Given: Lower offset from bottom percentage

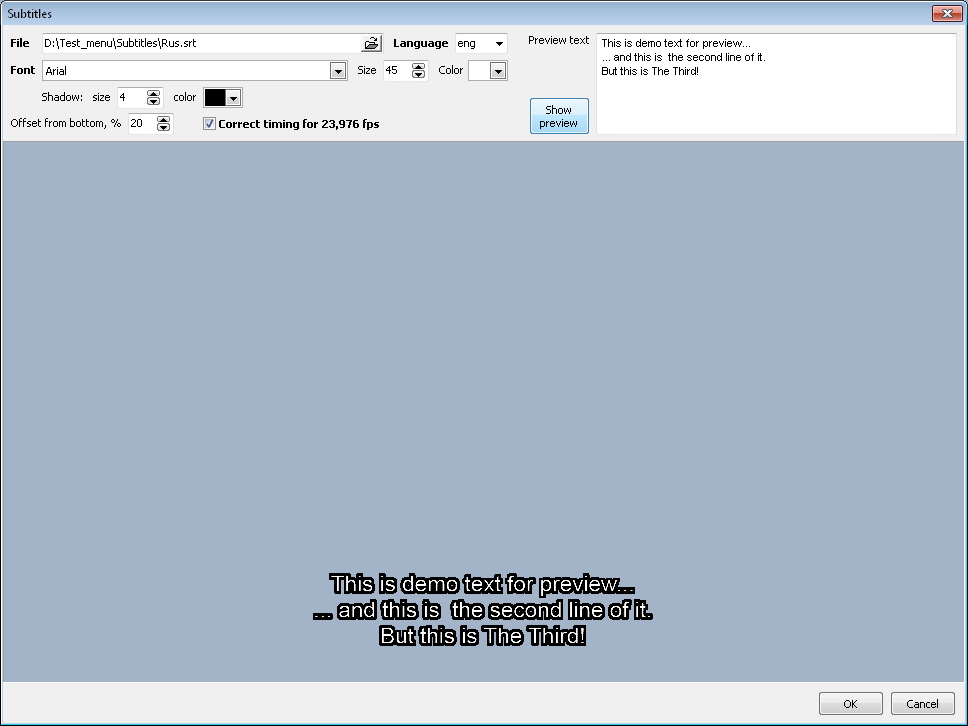Looking at the screenshot, I should 164,128.
